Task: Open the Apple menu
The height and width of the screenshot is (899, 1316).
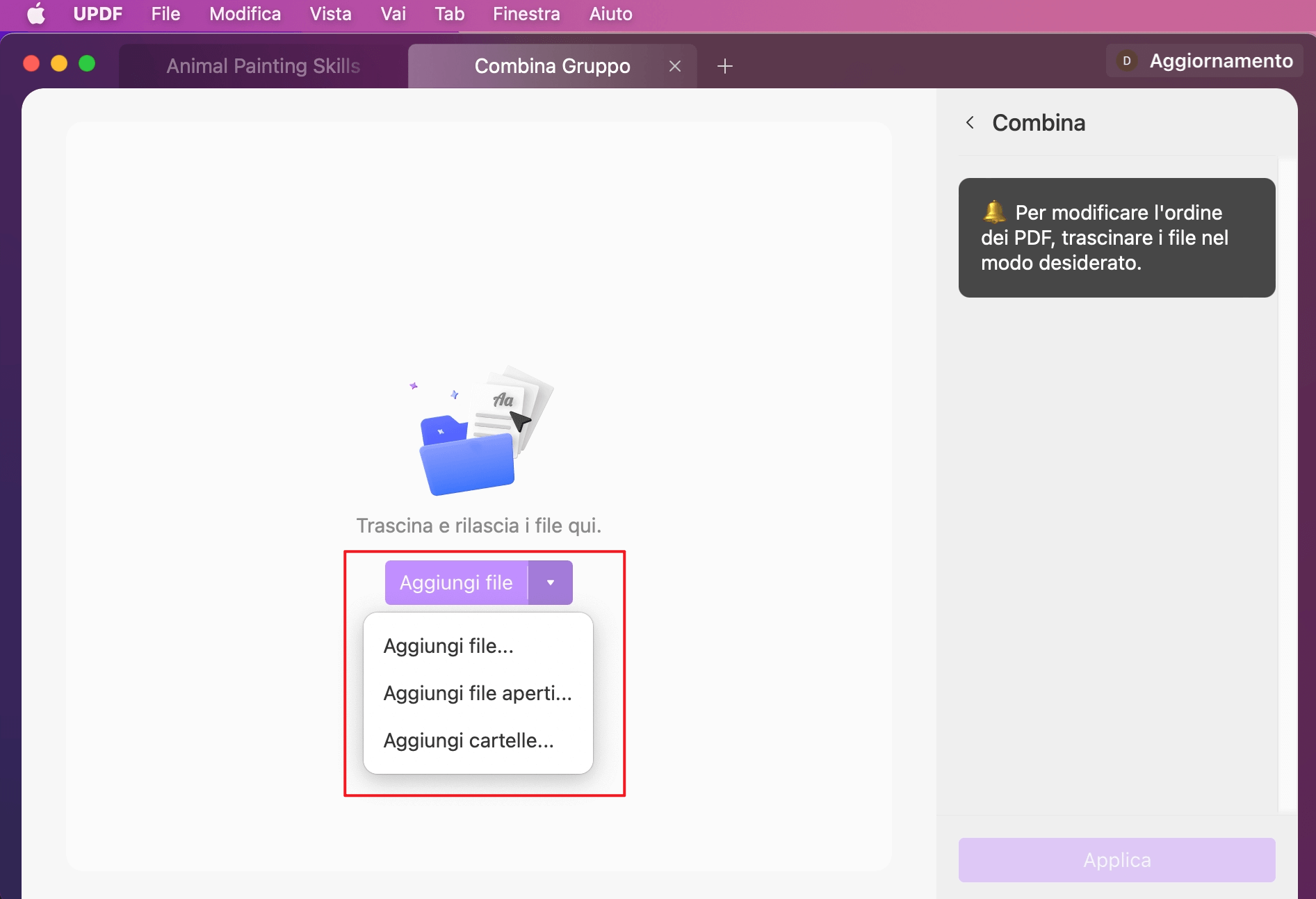Action: 36,14
